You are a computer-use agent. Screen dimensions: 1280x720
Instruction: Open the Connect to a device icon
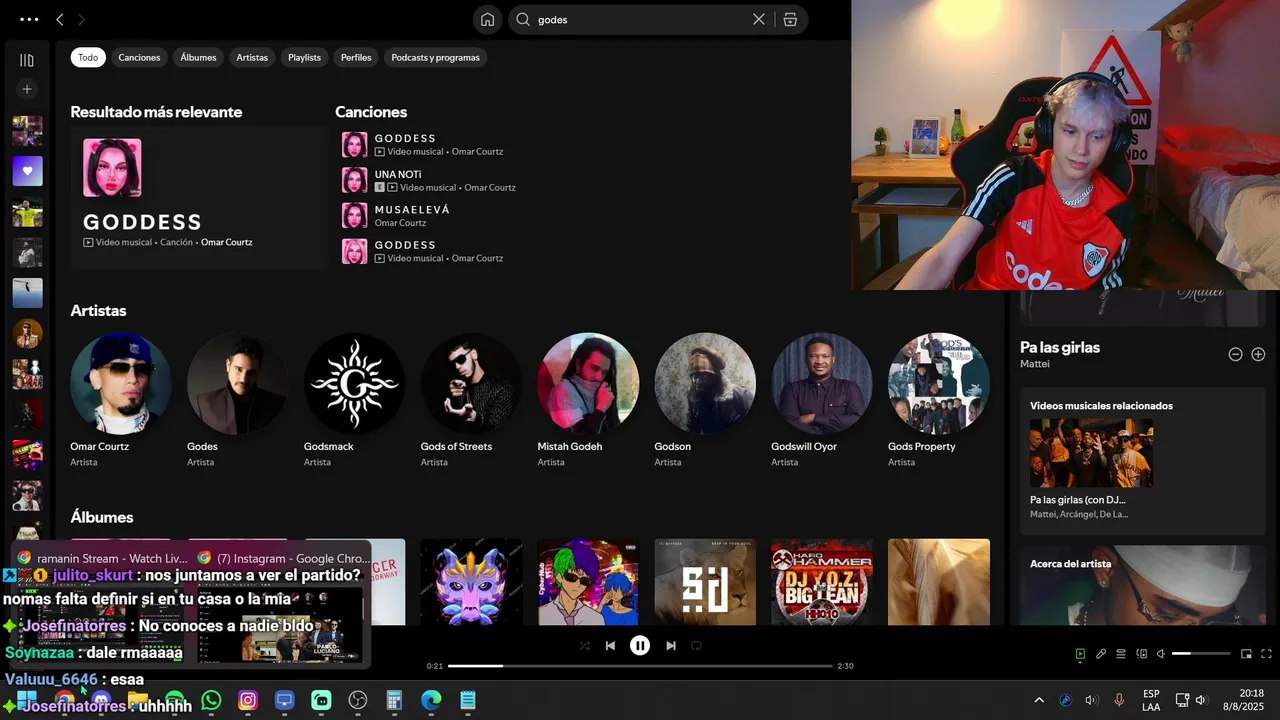coord(1141,654)
